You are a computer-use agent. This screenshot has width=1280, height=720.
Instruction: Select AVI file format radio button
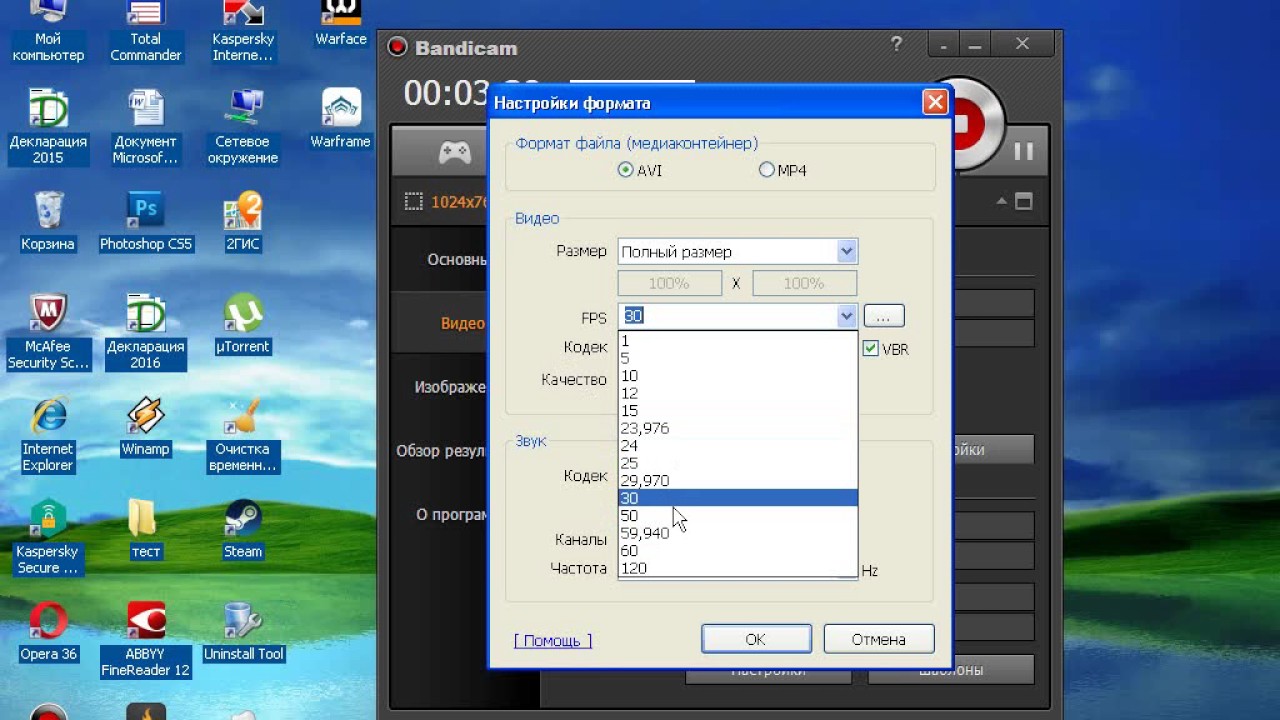626,170
